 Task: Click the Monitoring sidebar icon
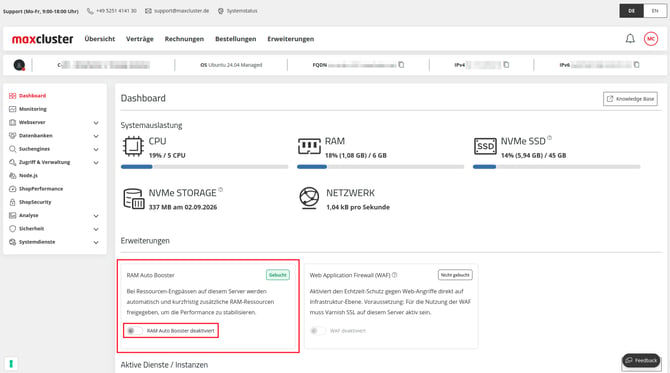(12, 109)
